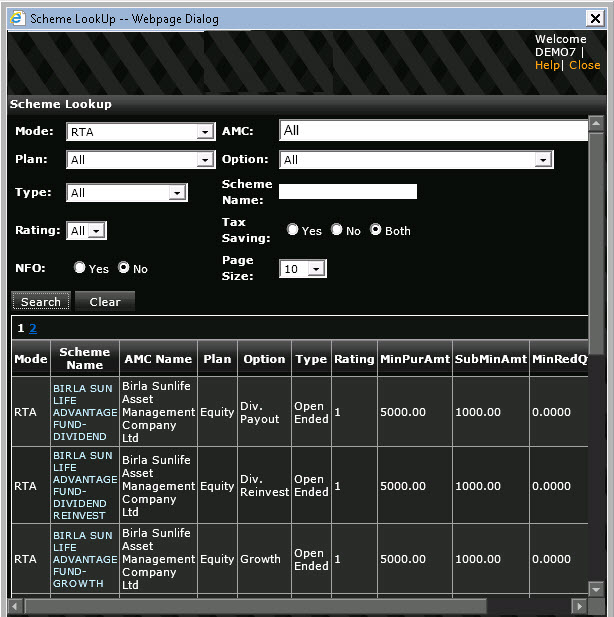
Task: Open the Help link
Action: (x=547, y=65)
